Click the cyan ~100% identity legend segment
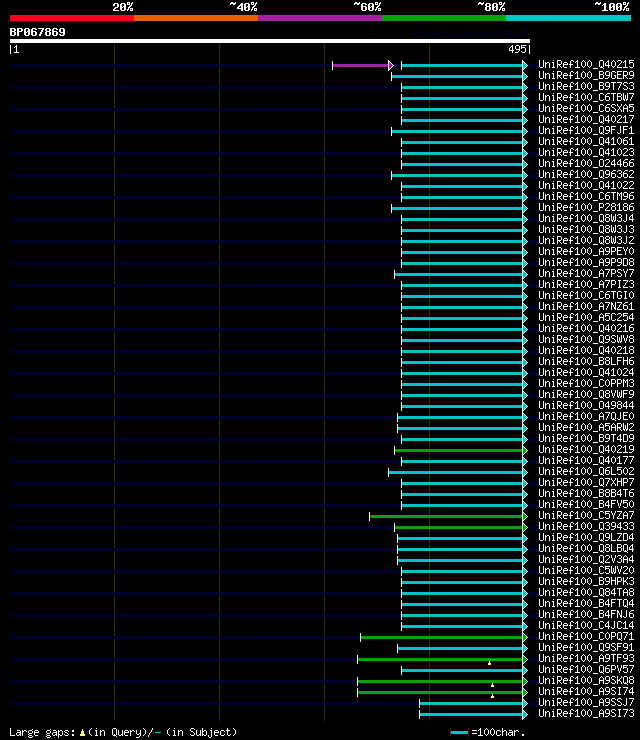Screen dimensions: 640x740 pyautogui.click(x=568, y=18)
